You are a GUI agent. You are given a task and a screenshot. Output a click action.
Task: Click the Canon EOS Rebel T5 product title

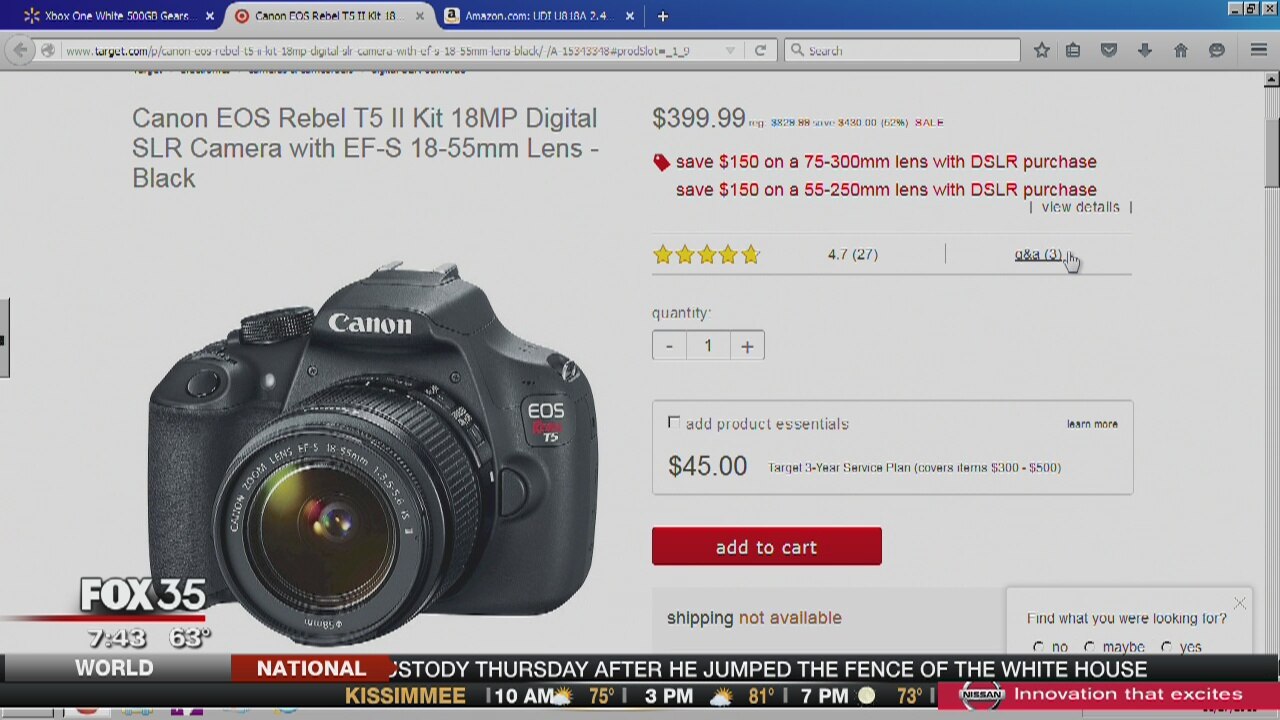tap(366, 148)
